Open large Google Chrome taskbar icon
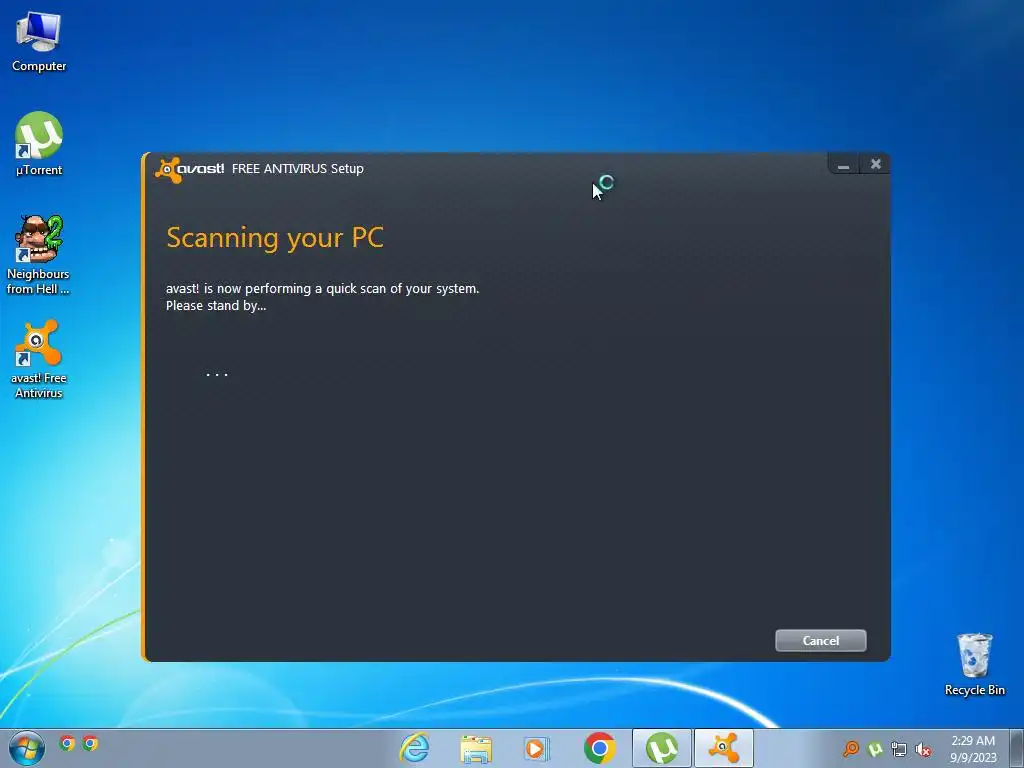The height and width of the screenshot is (768, 1024). [x=600, y=748]
